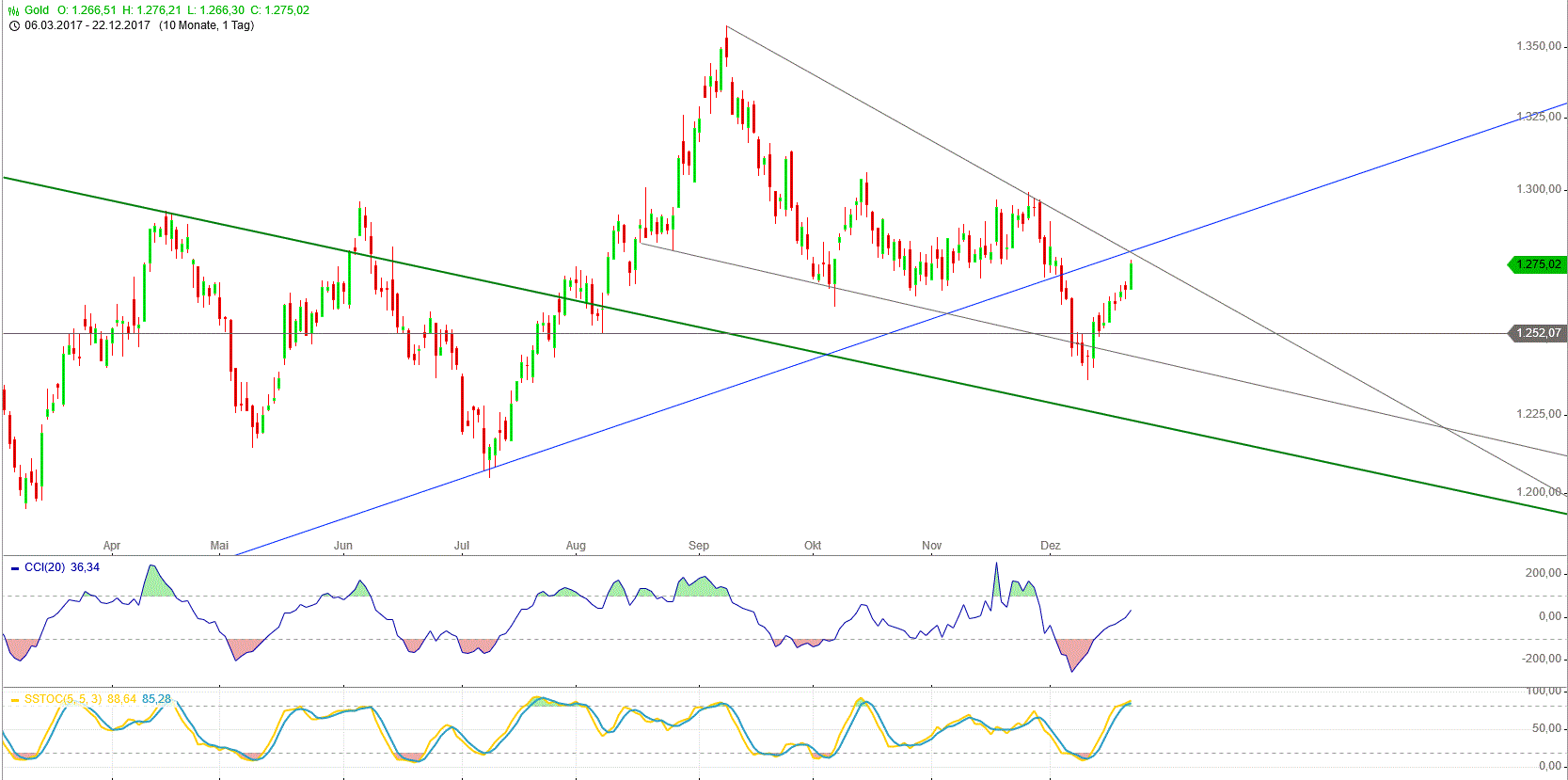Click the clock icon before the date range

[x=13, y=25]
